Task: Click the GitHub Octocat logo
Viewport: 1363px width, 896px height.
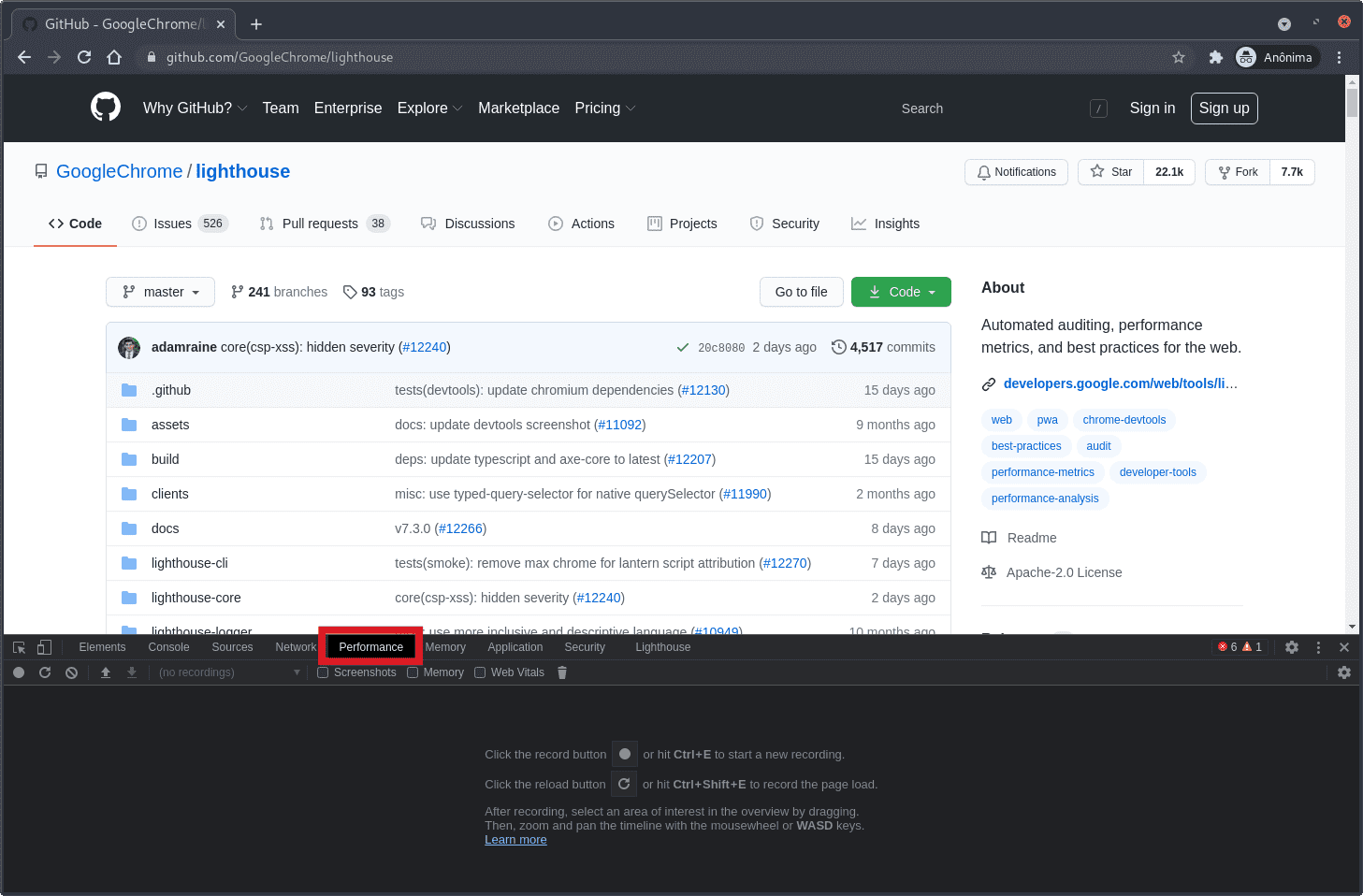Action: pyautogui.click(x=106, y=108)
